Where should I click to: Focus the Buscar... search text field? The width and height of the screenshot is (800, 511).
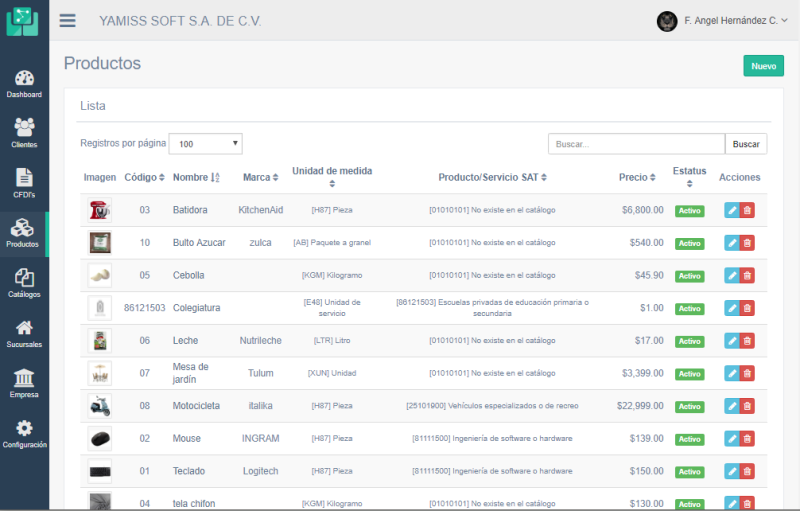(636, 144)
